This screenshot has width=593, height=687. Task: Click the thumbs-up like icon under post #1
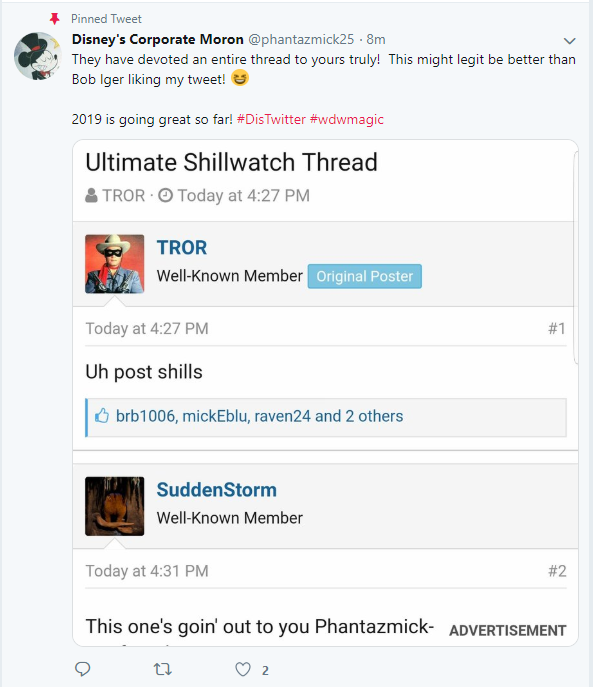point(102,415)
